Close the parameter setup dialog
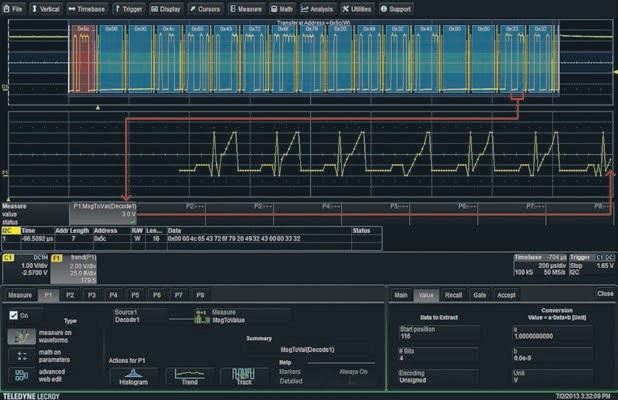Image resolution: width=618 pixels, height=400 pixels. pyautogui.click(x=605, y=294)
